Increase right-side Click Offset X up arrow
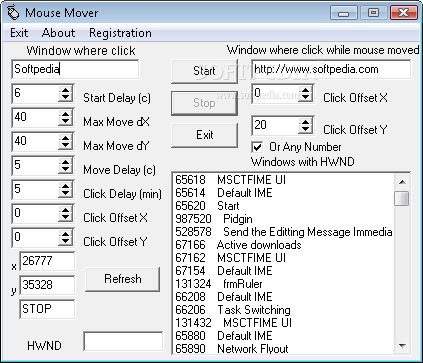 coord(306,90)
